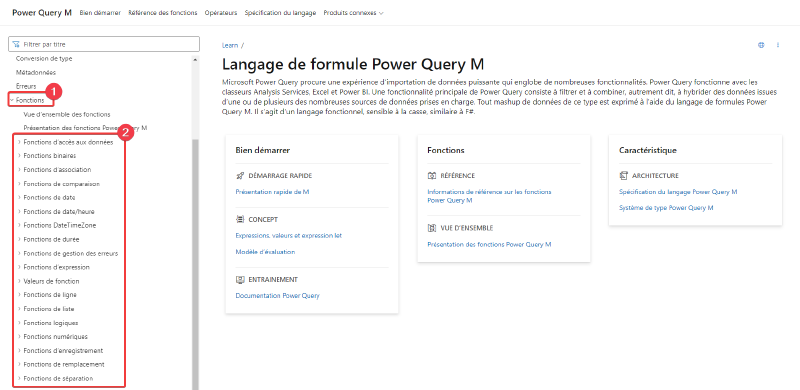The image size is (800, 390).
Task: Open Vue d'ensemble des fonctions
Action: coord(67,114)
